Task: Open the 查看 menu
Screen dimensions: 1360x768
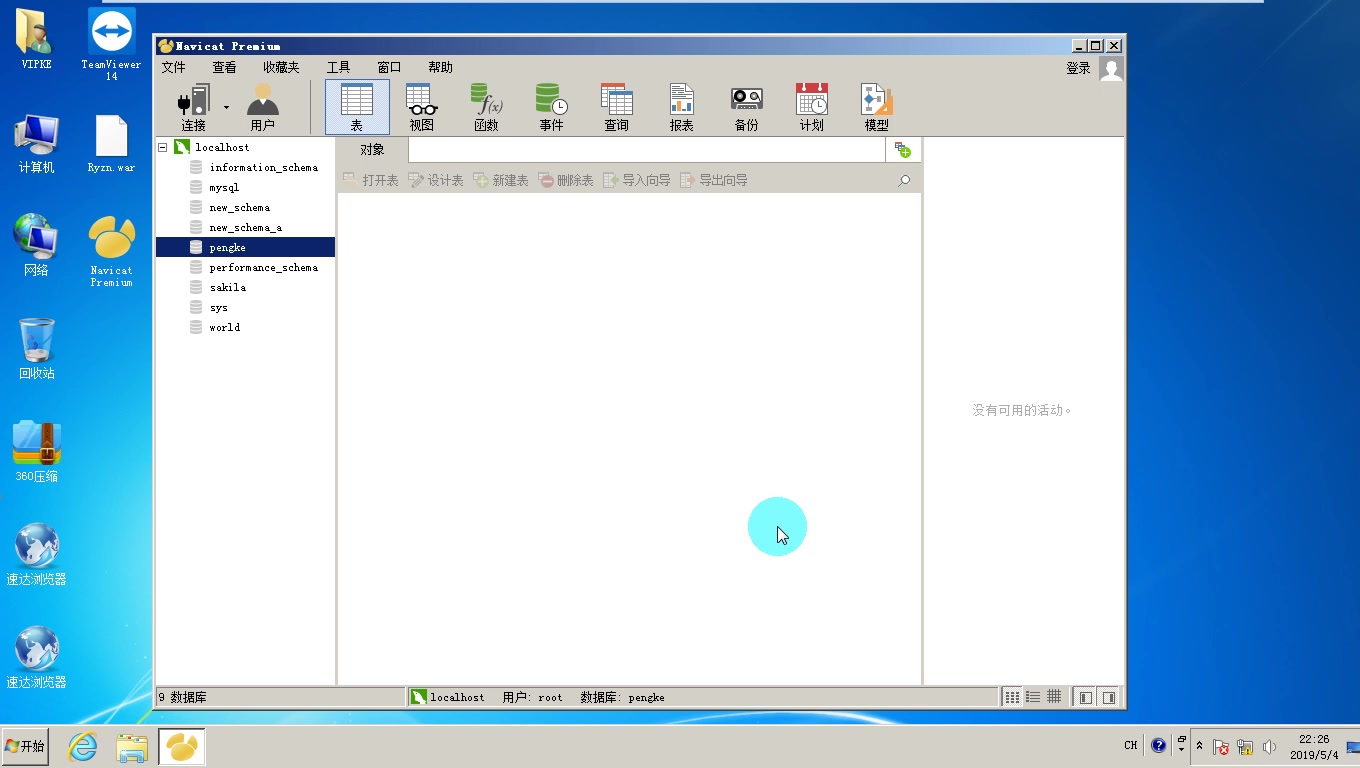Action: pos(225,67)
